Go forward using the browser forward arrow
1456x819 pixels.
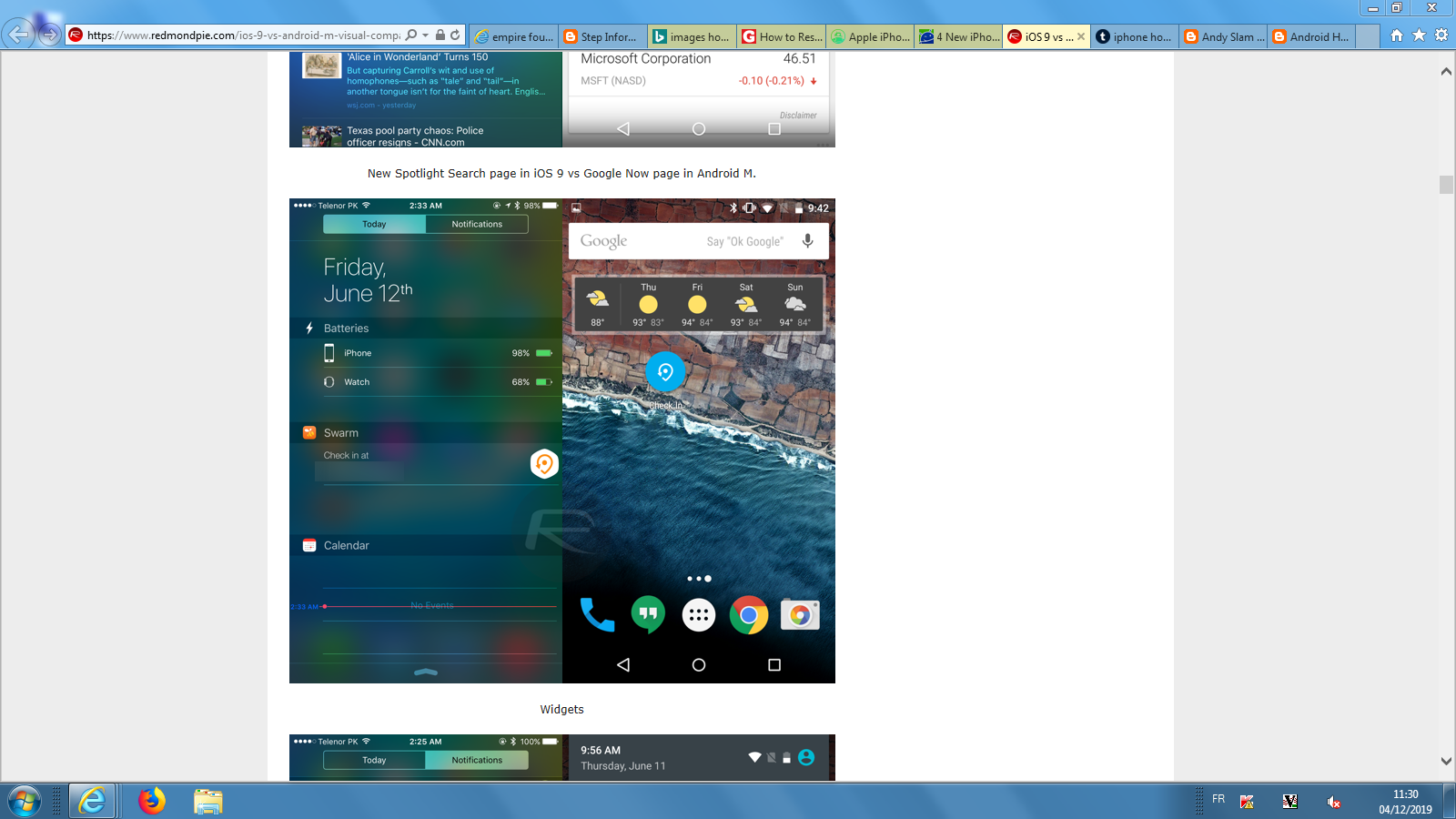[x=49, y=35]
